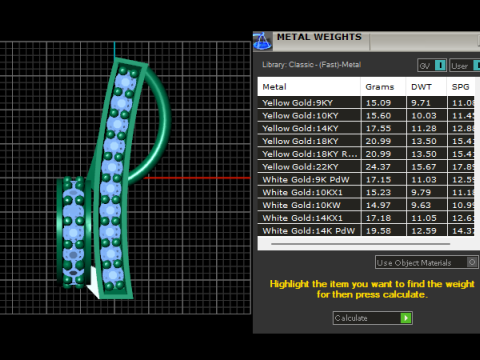This screenshot has width=480, height=360.
Task: Select the White Gold:9K PdW row
Action: click(x=366, y=180)
